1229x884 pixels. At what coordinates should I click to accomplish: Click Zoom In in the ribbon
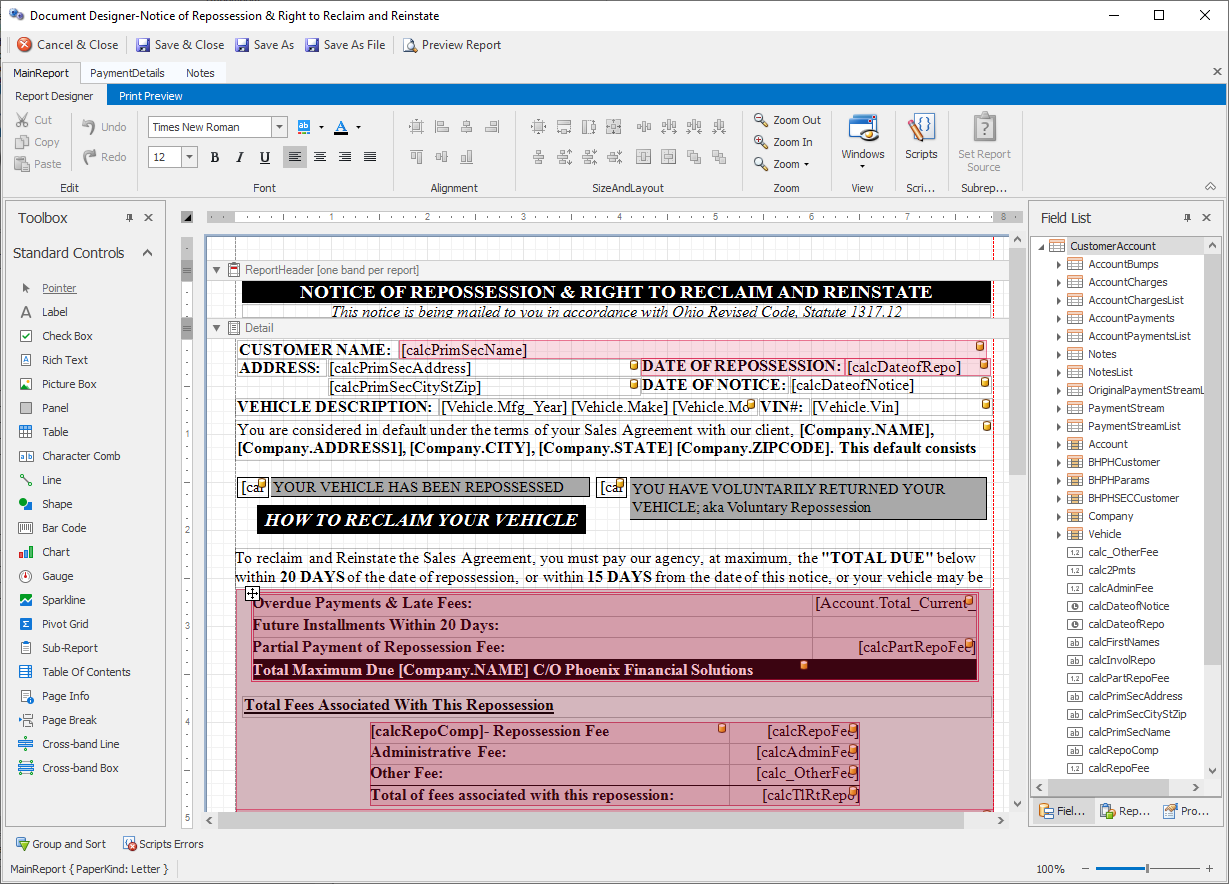tap(784, 142)
